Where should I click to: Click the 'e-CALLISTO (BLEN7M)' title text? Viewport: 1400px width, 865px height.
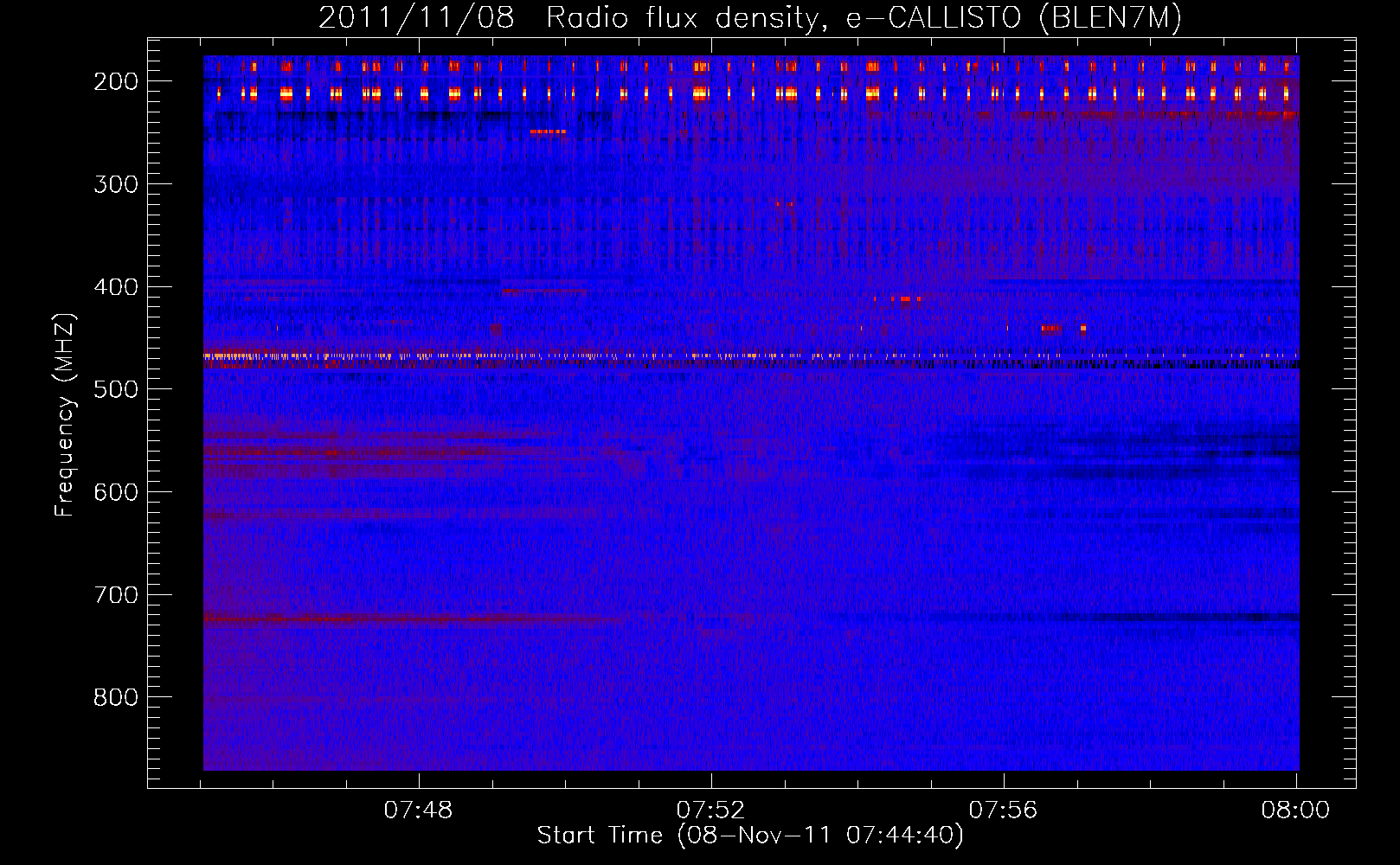tap(1014, 18)
